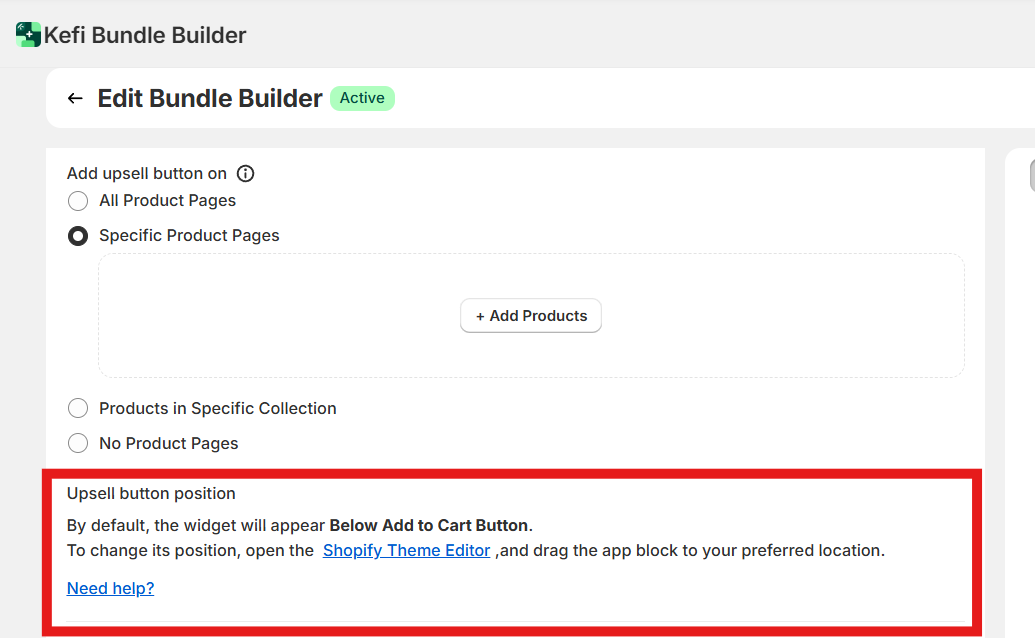Choose the Specific Product Pages radio button
Screen dimensions: 1035x638
click(78, 236)
